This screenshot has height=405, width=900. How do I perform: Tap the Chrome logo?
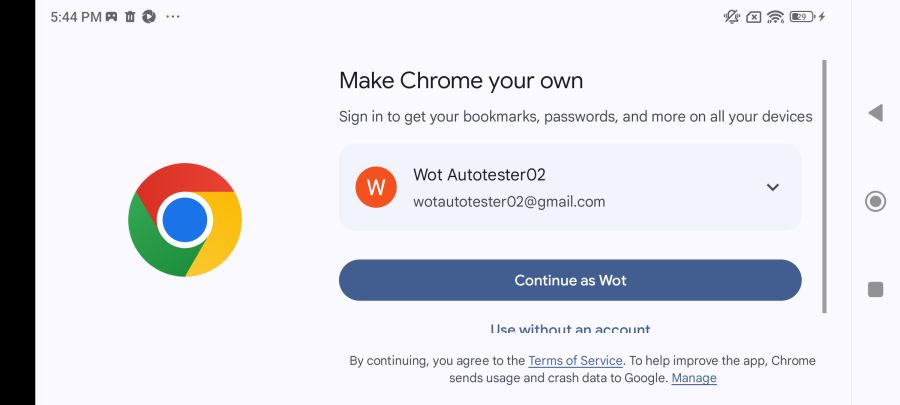[x=185, y=220]
